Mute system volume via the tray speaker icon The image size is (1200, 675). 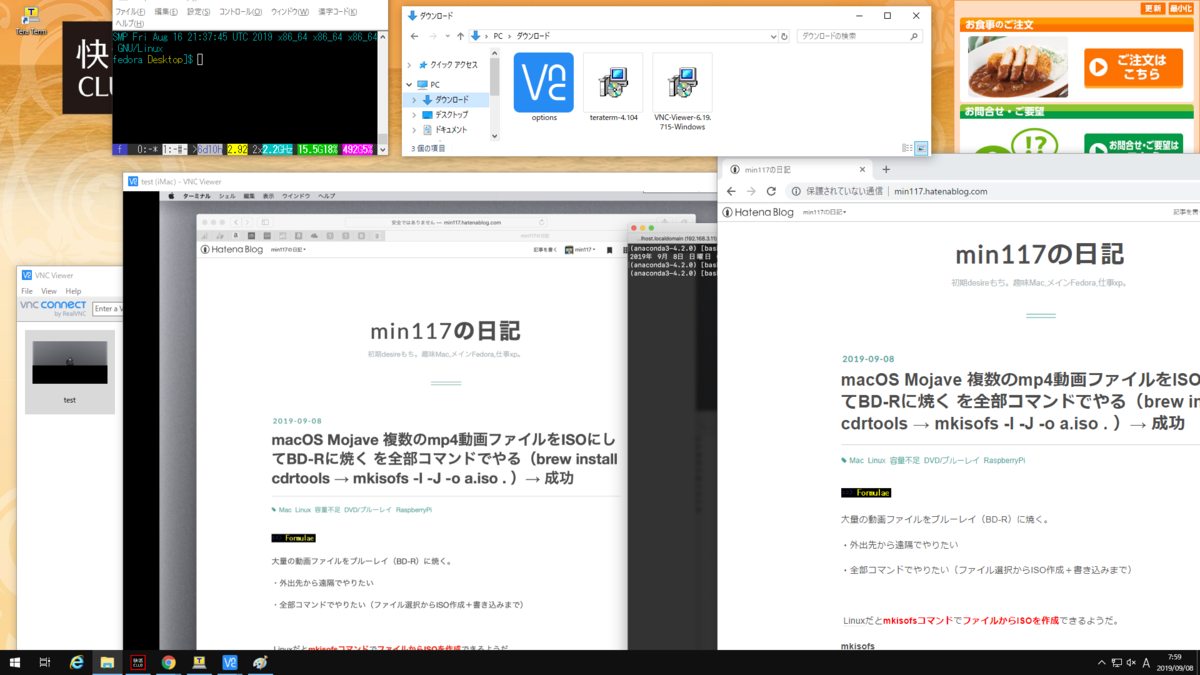(1131, 662)
